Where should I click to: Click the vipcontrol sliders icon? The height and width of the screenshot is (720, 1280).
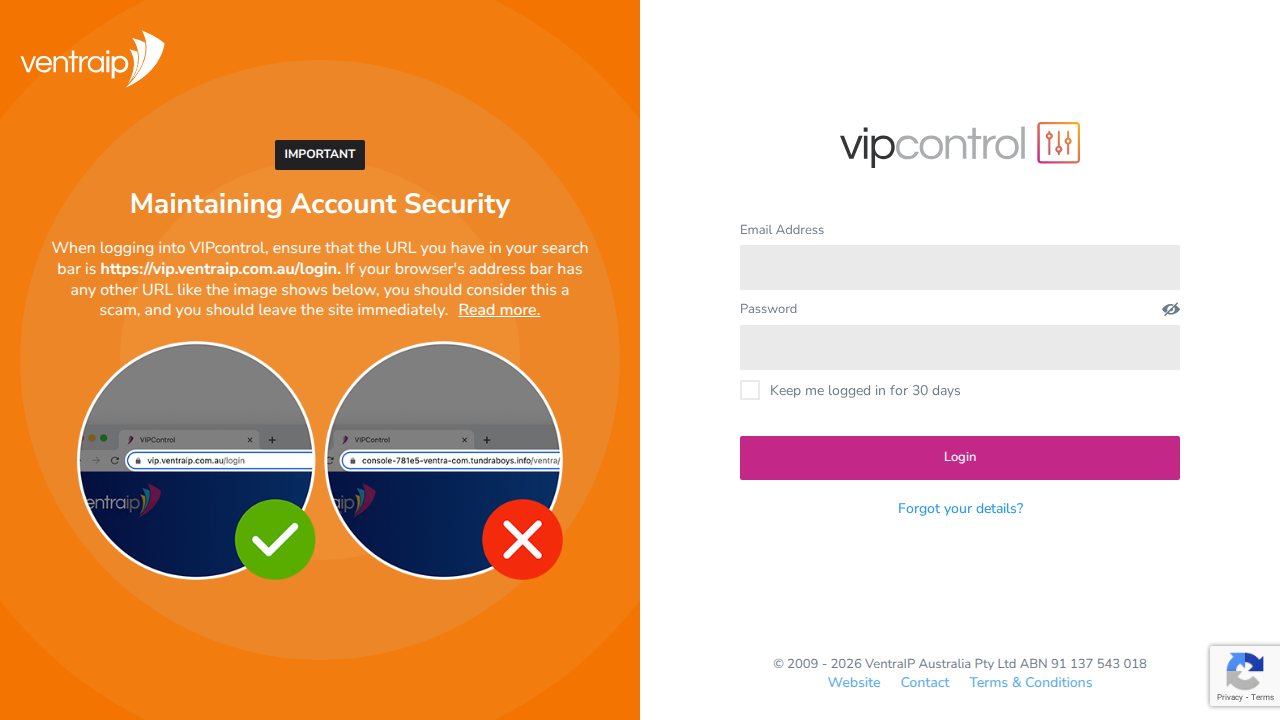click(x=1058, y=143)
